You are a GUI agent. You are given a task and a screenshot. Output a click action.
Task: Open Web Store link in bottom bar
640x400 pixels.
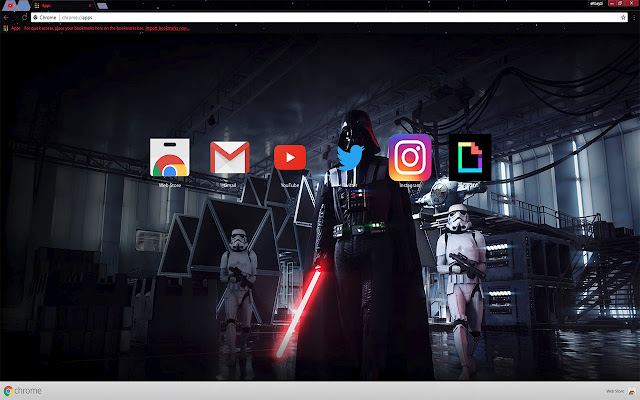click(x=620, y=391)
